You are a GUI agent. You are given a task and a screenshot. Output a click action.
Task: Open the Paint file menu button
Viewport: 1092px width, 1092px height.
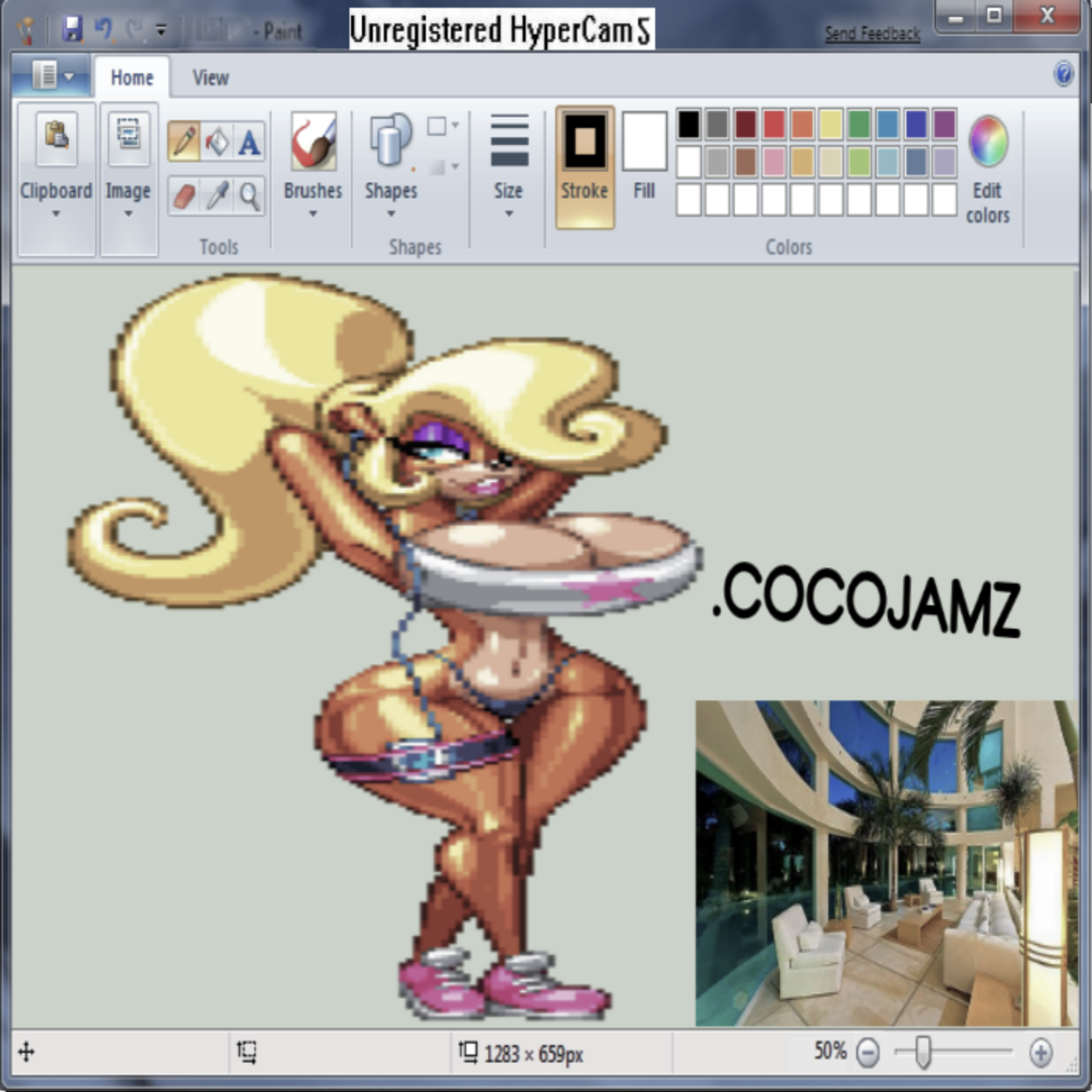52,76
